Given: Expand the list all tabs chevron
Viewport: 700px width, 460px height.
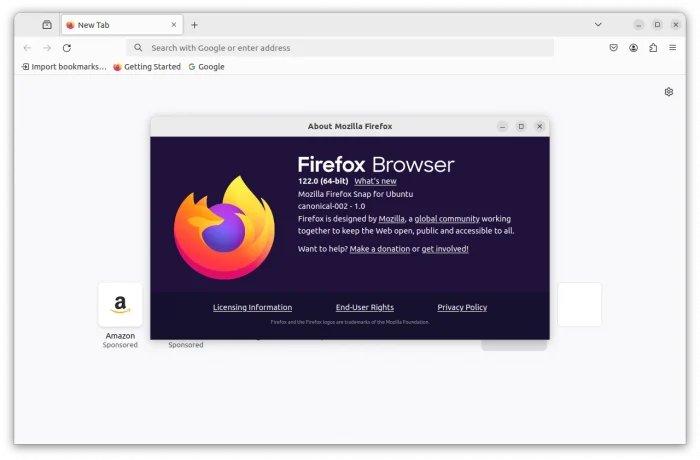Looking at the screenshot, I should (x=598, y=25).
